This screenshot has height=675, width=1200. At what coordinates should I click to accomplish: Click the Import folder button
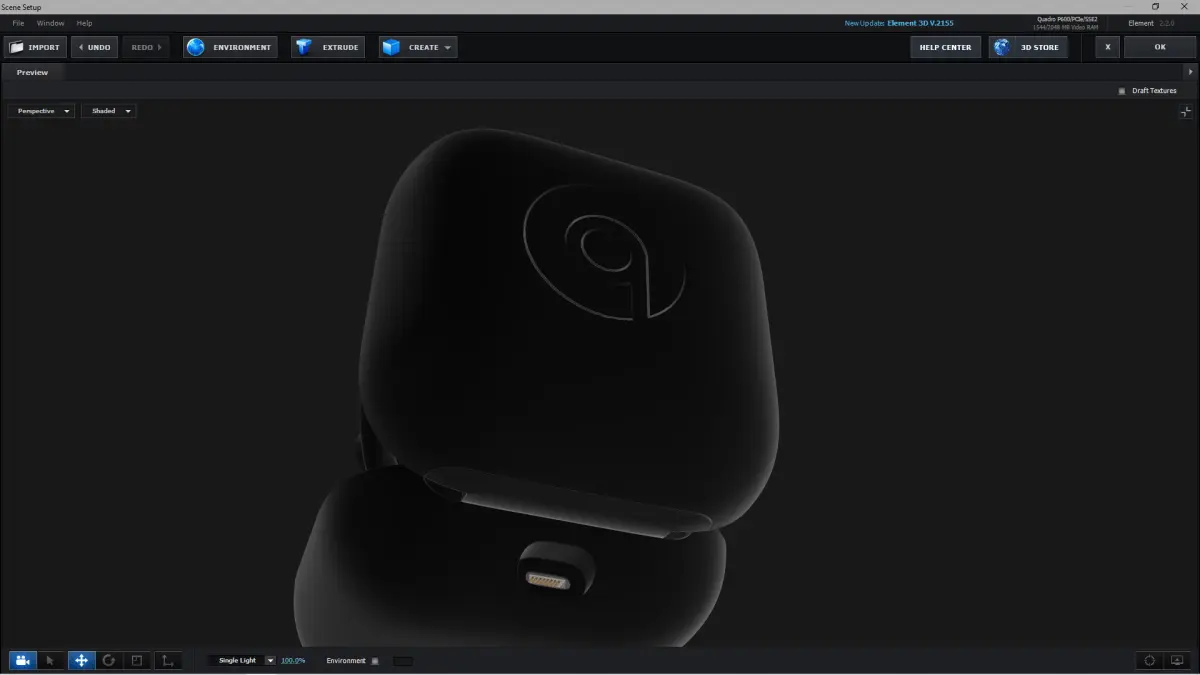click(35, 47)
